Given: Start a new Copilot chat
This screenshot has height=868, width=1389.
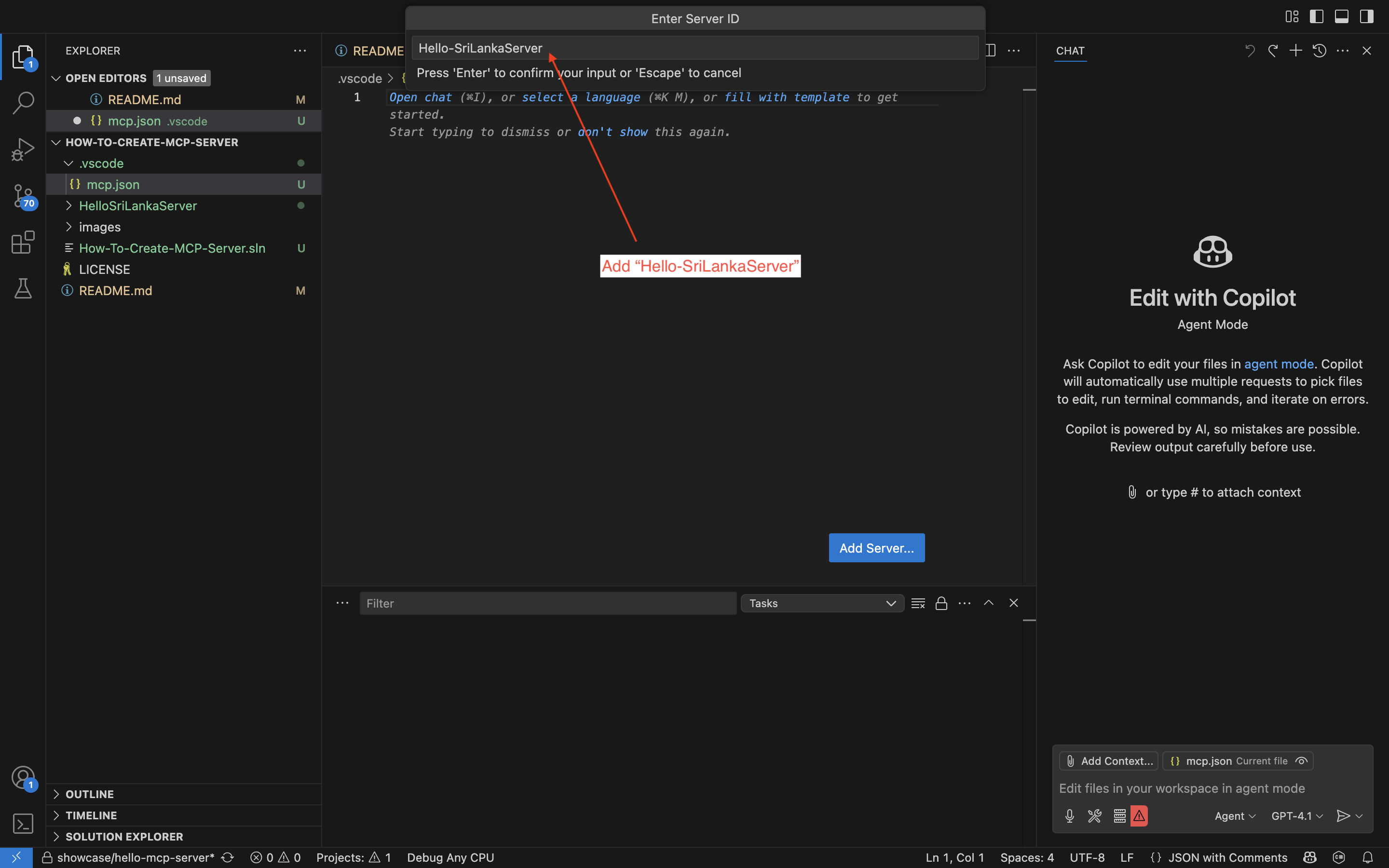Looking at the screenshot, I should [x=1295, y=51].
